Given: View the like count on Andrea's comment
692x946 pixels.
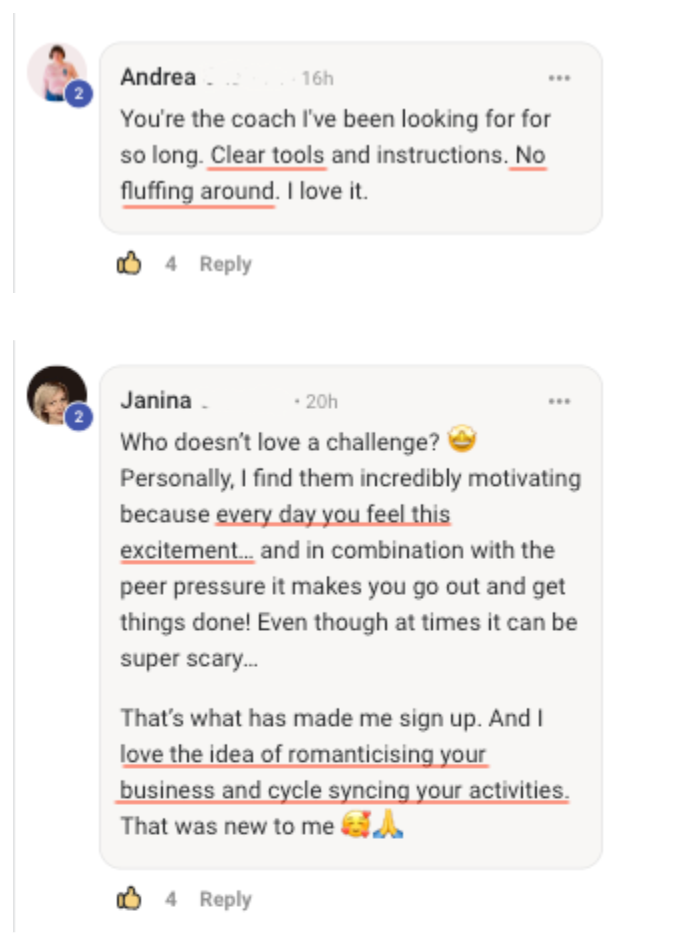Looking at the screenshot, I should (x=171, y=264).
